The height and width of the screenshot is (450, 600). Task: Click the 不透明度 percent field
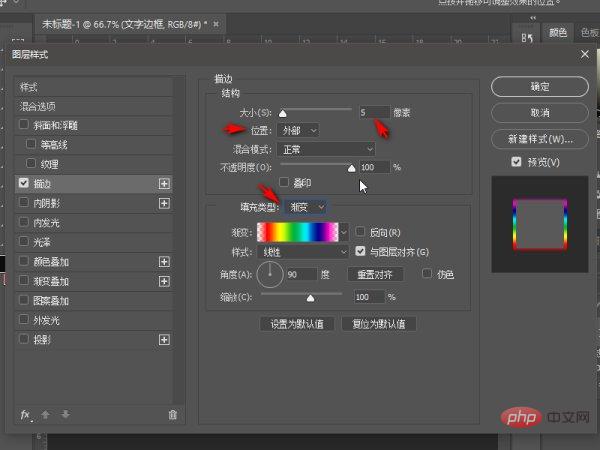click(375, 167)
